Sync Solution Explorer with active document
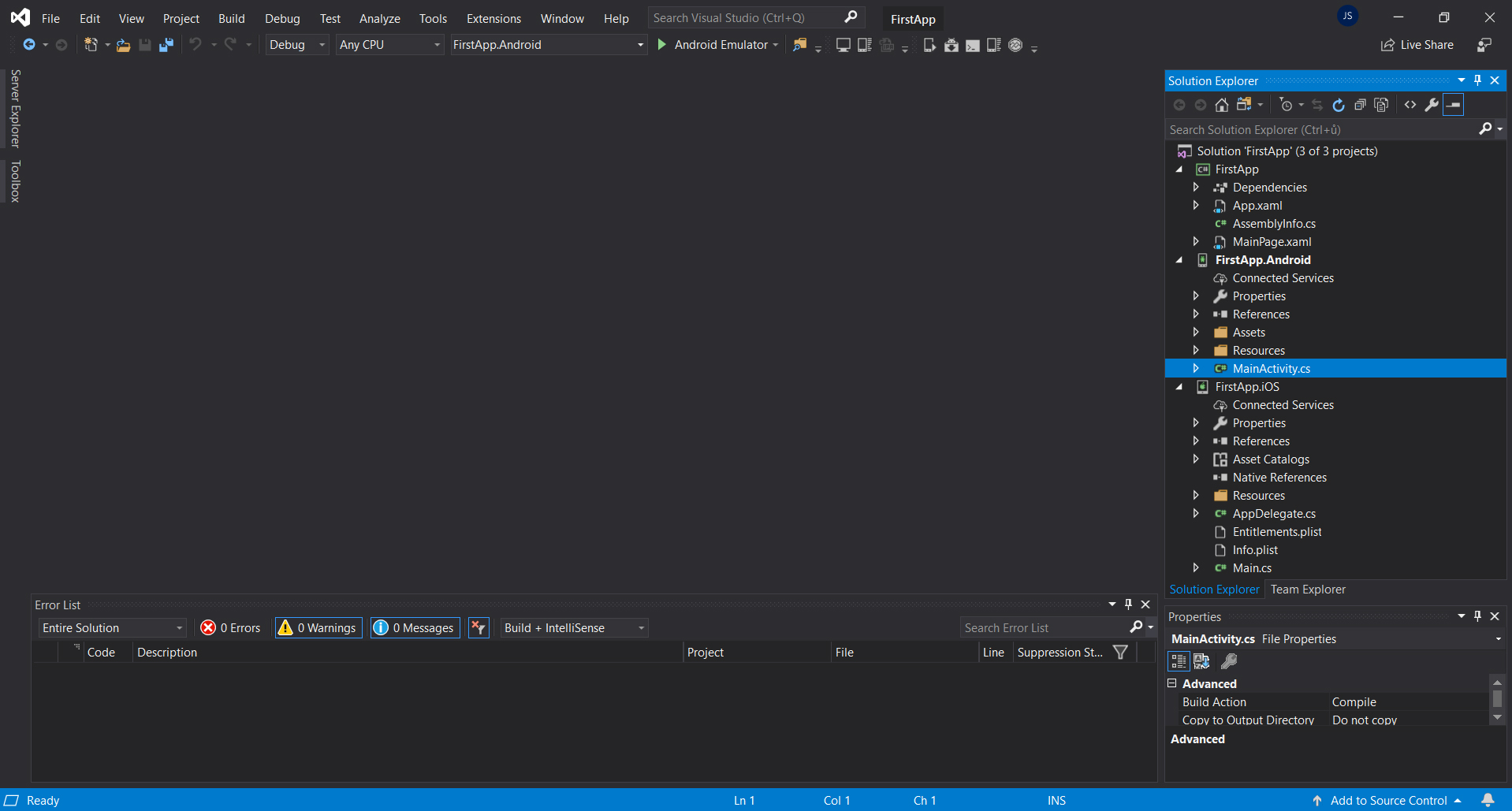This screenshot has height=811, width=1512. pos(1318,104)
